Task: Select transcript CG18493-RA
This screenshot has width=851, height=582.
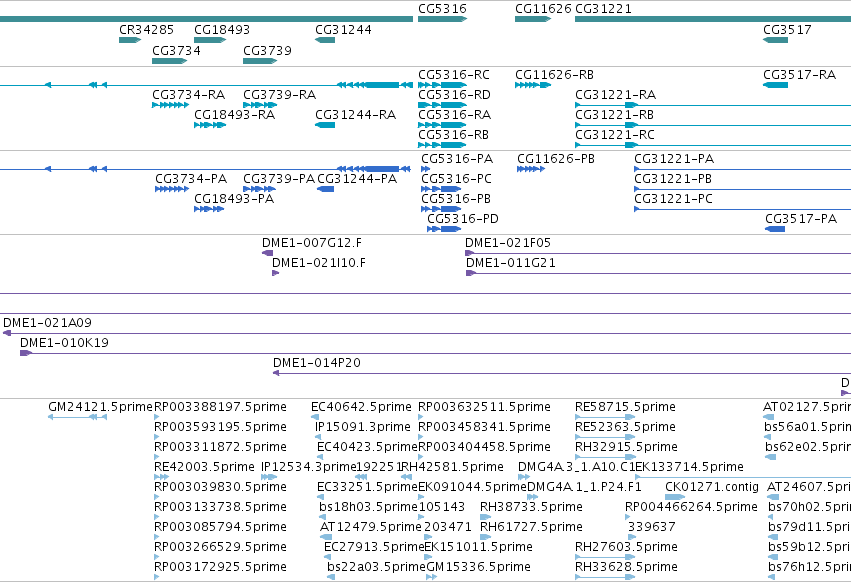Action: point(210,125)
